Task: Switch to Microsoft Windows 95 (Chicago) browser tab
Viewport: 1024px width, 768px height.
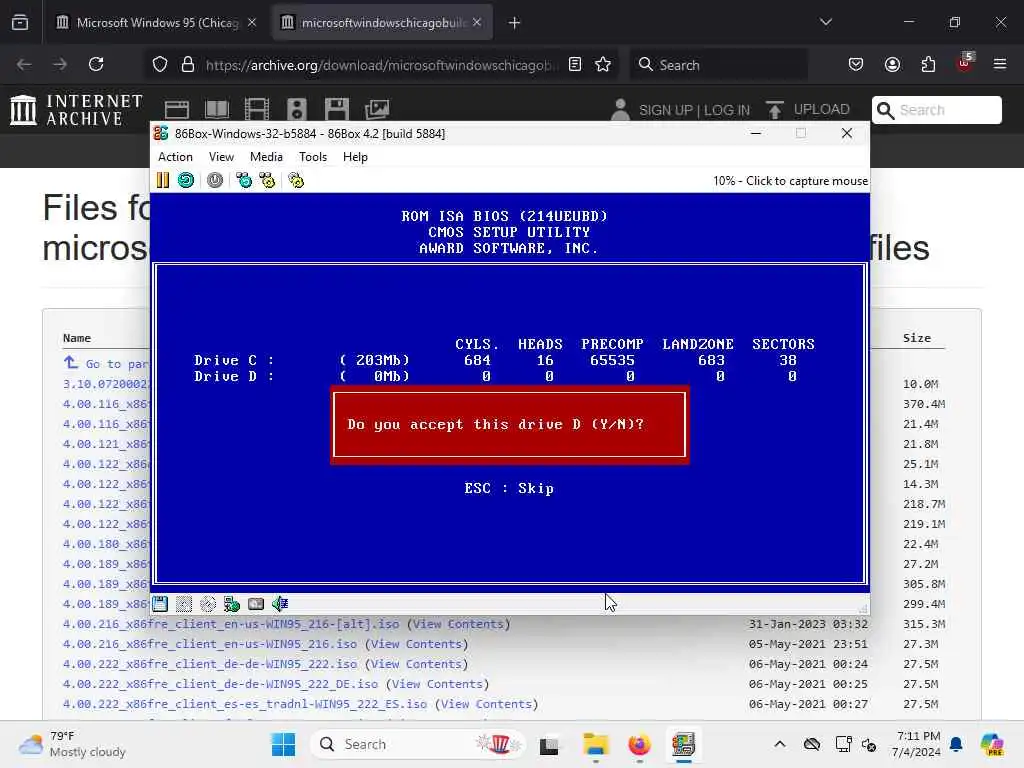Action: pos(157,23)
